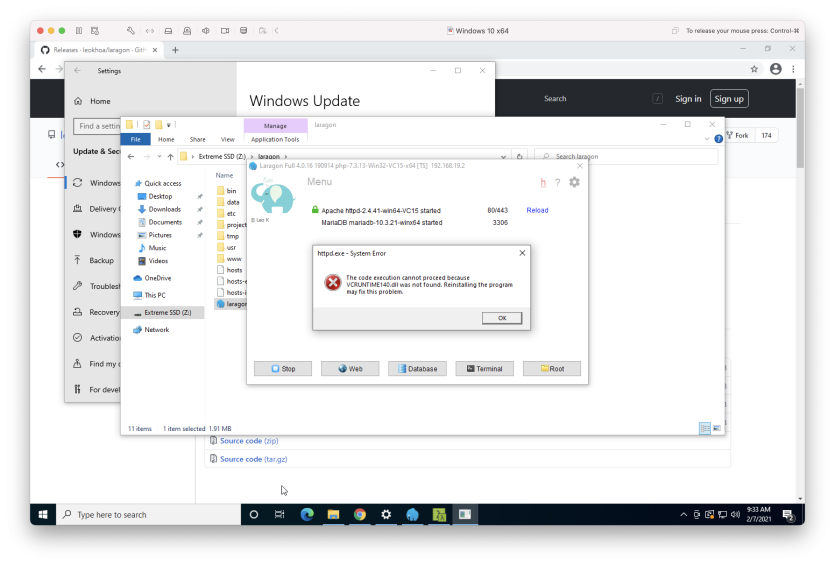Viewport: 835px width, 565px height.
Task: Open Share tab in File Explorer ribbon
Action: tap(198, 140)
